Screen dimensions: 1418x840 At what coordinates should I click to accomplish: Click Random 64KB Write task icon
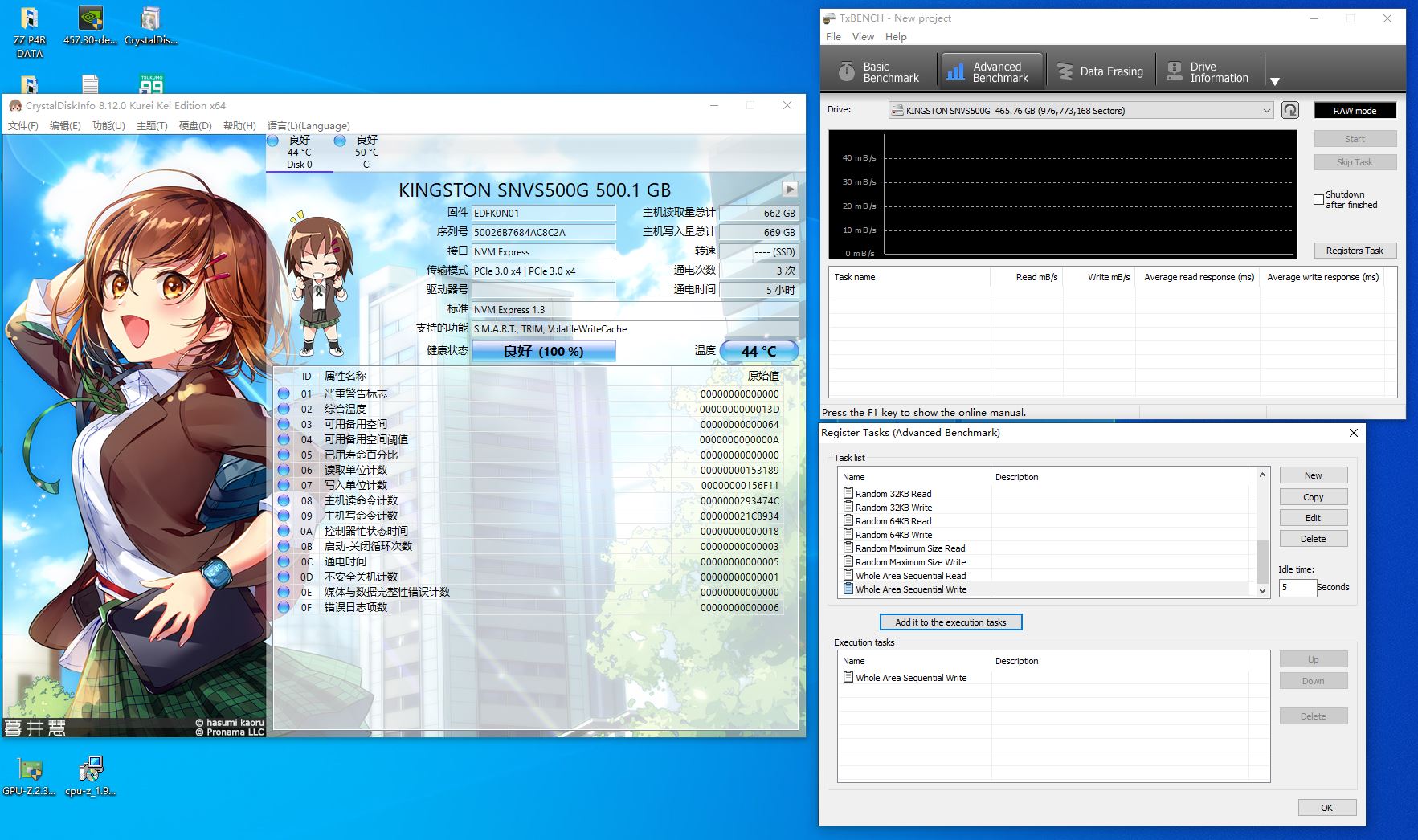pos(848,534)
